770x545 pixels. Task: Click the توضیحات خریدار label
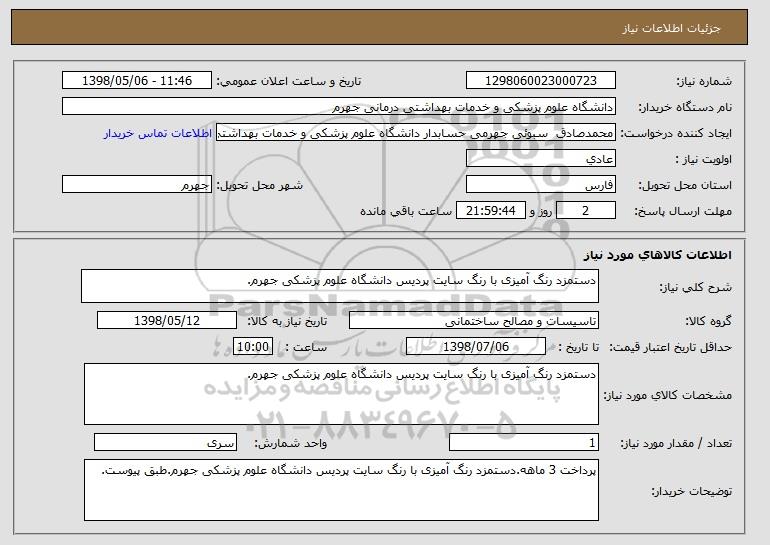(x=691, y=491)
